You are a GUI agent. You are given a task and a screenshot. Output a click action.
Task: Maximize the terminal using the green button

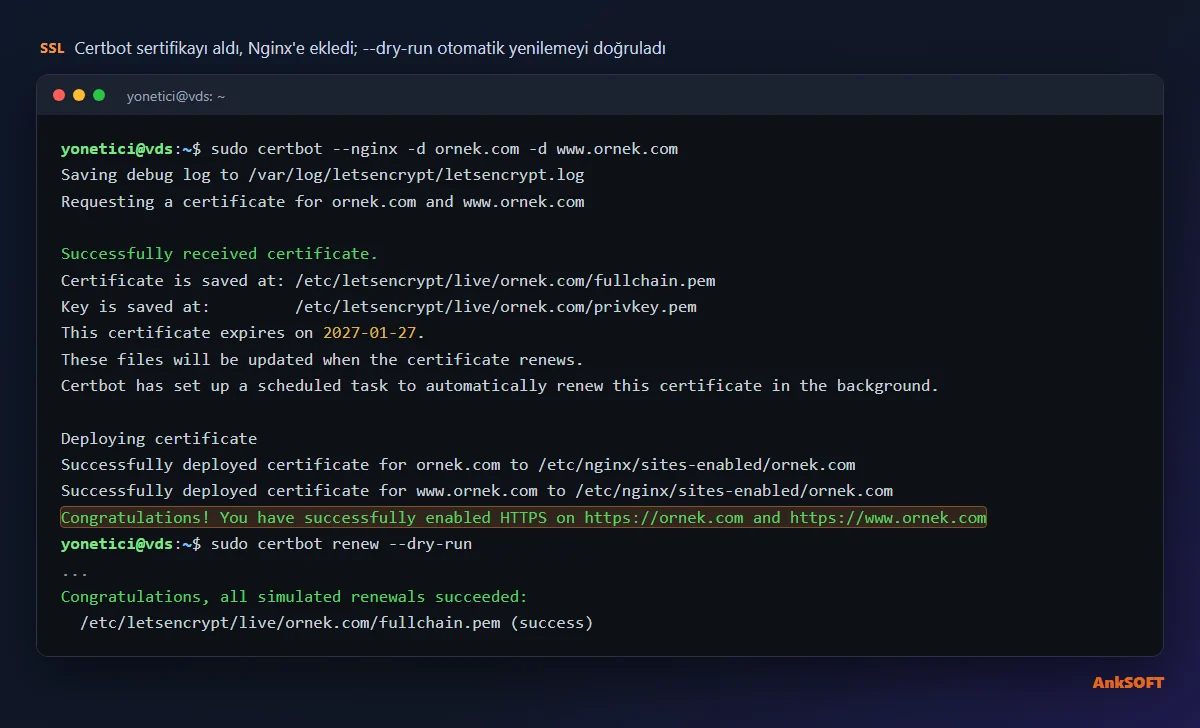(x=99, y=95)
